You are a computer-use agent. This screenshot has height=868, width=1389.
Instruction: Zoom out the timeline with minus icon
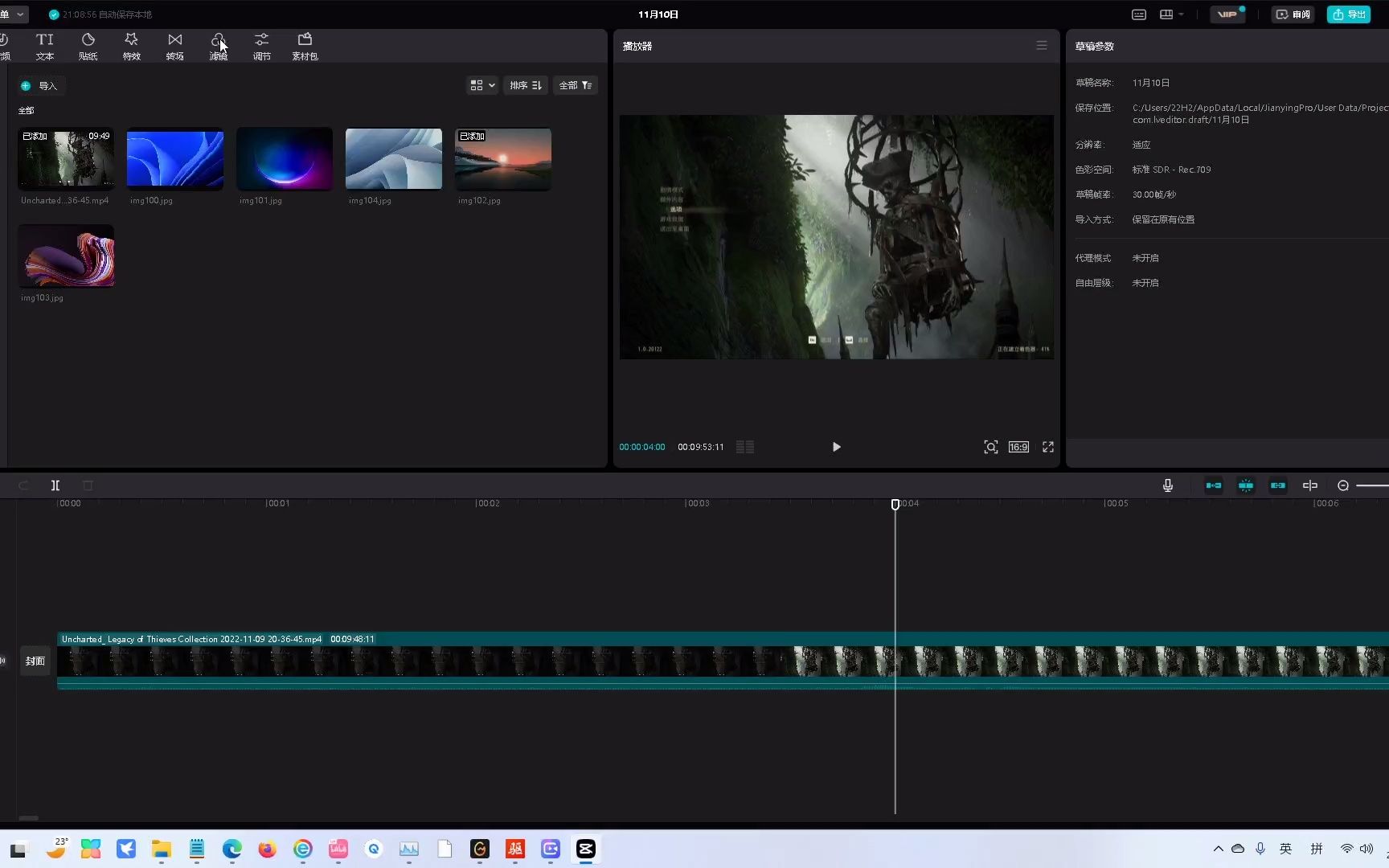tap(1343, 485)
